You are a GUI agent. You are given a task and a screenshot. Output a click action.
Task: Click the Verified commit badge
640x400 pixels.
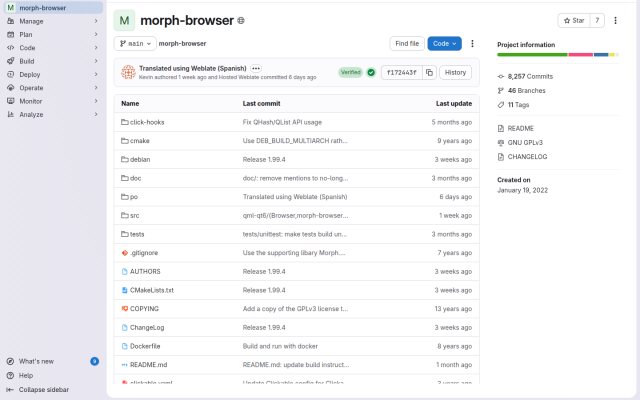click(350, 72)
